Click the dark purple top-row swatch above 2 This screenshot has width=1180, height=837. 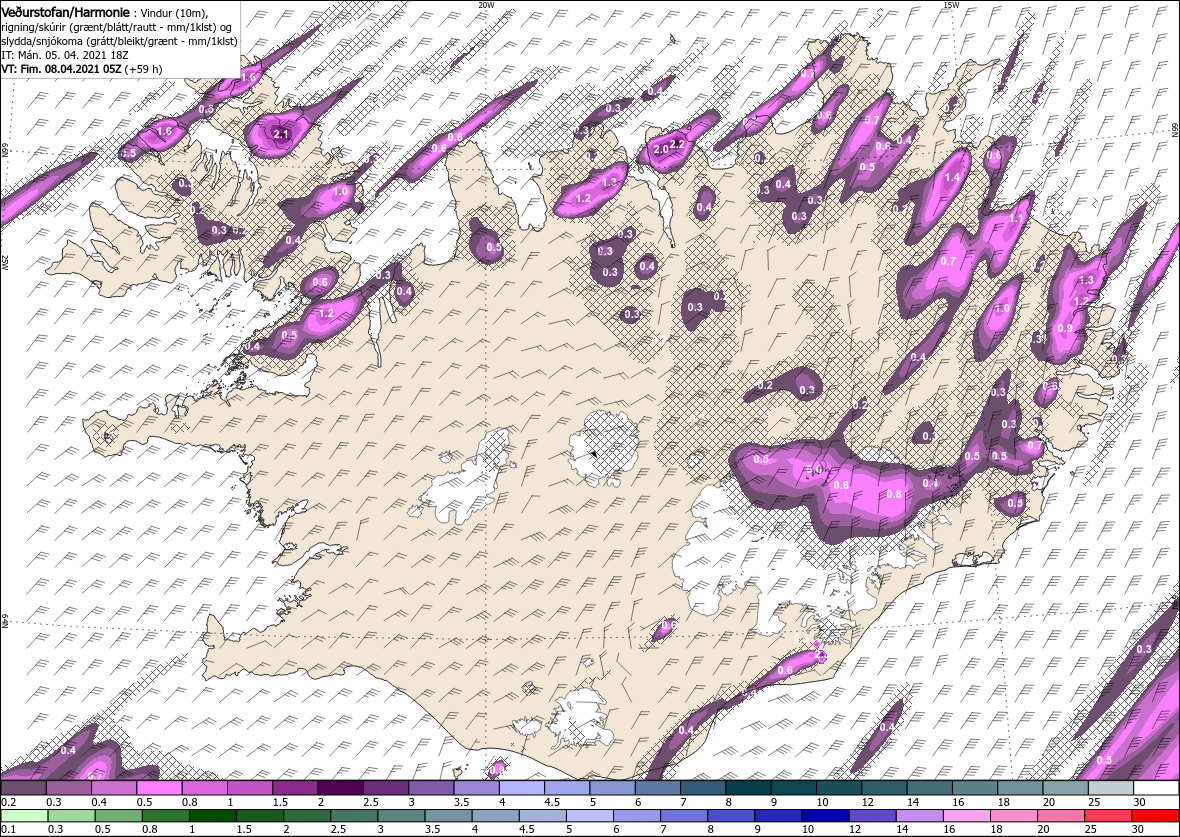(x=341, y=787)
